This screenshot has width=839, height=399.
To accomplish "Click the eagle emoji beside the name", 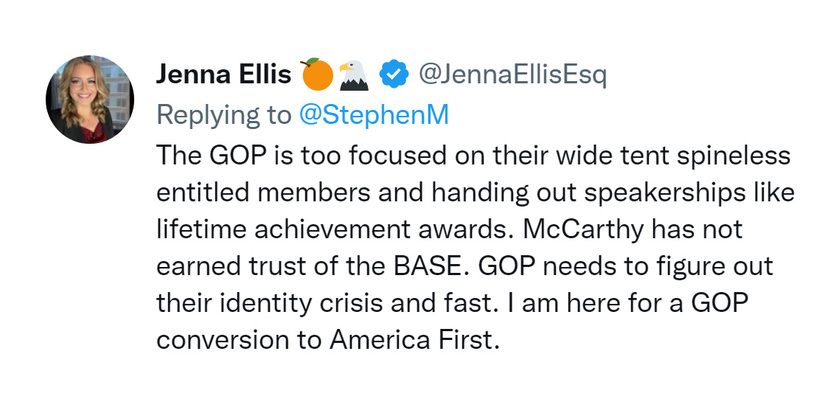I will click(354, 75).
